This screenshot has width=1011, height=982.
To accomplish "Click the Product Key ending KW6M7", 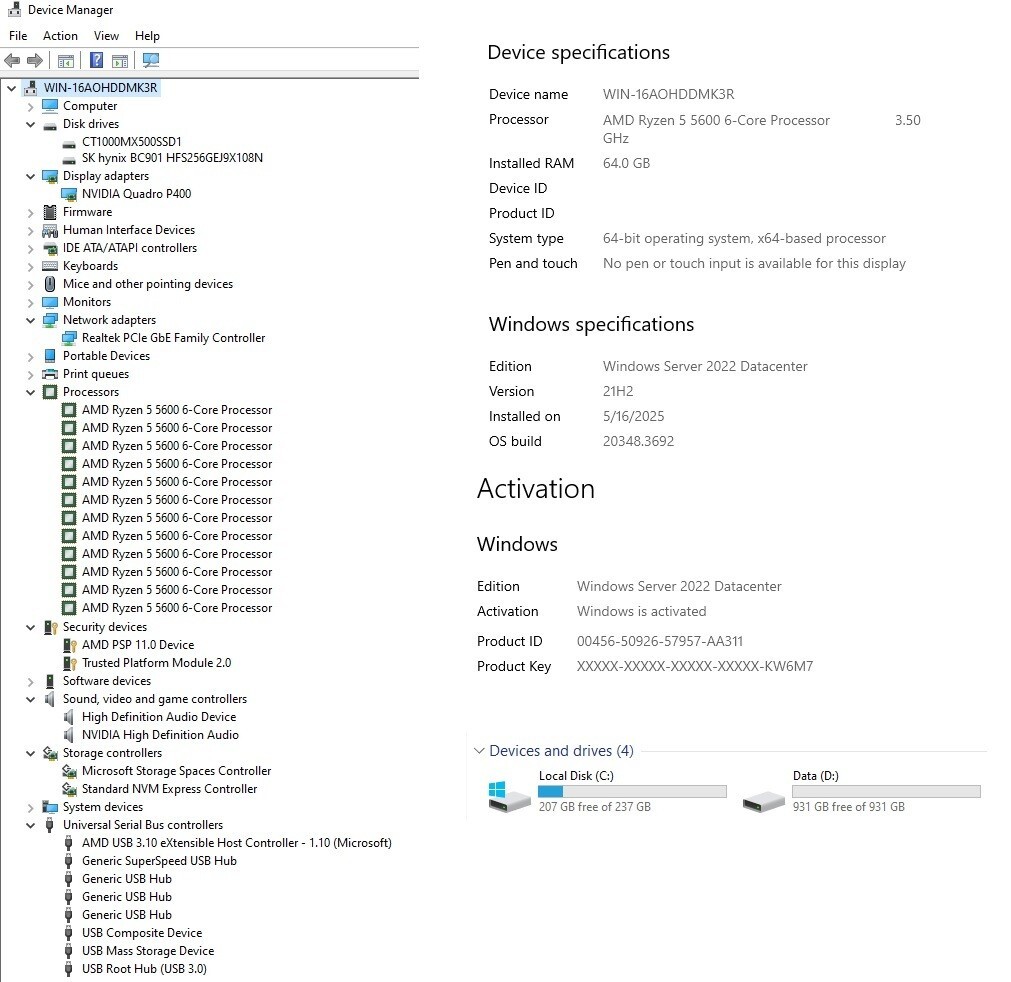I will pyautogui.click(x=694, y=667).
